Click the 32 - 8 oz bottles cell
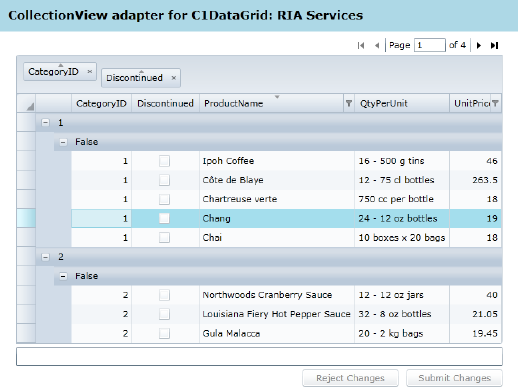The image size is (518, 388). click(402, 314)
